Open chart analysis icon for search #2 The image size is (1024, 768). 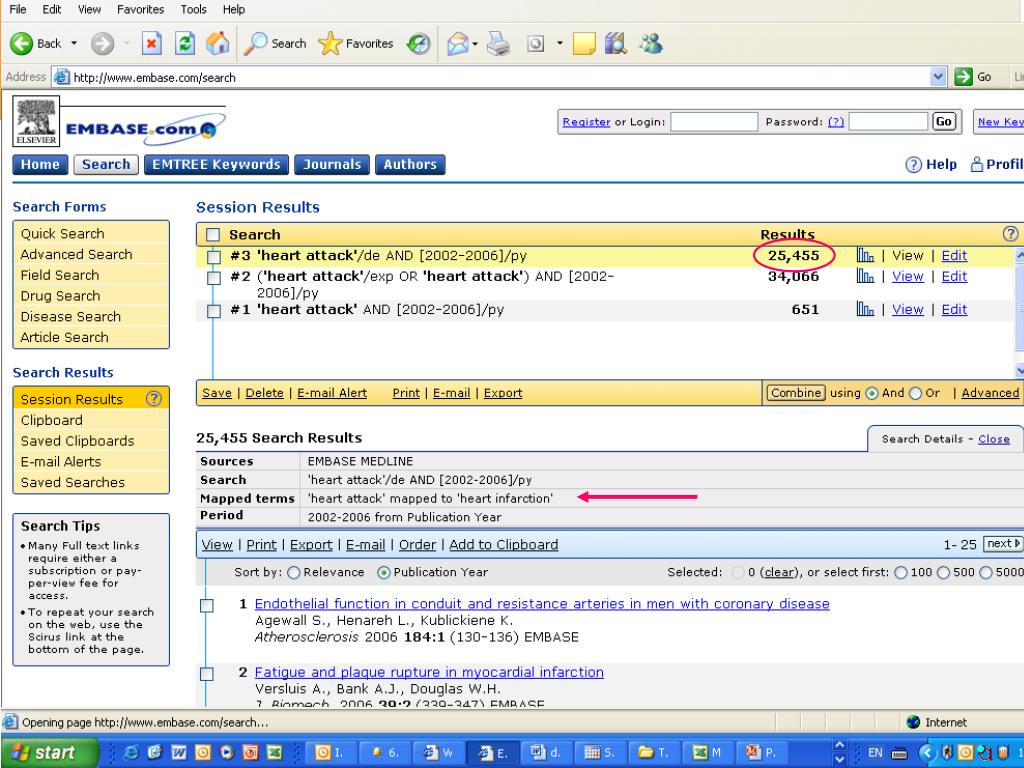click(x=865, y=276)
